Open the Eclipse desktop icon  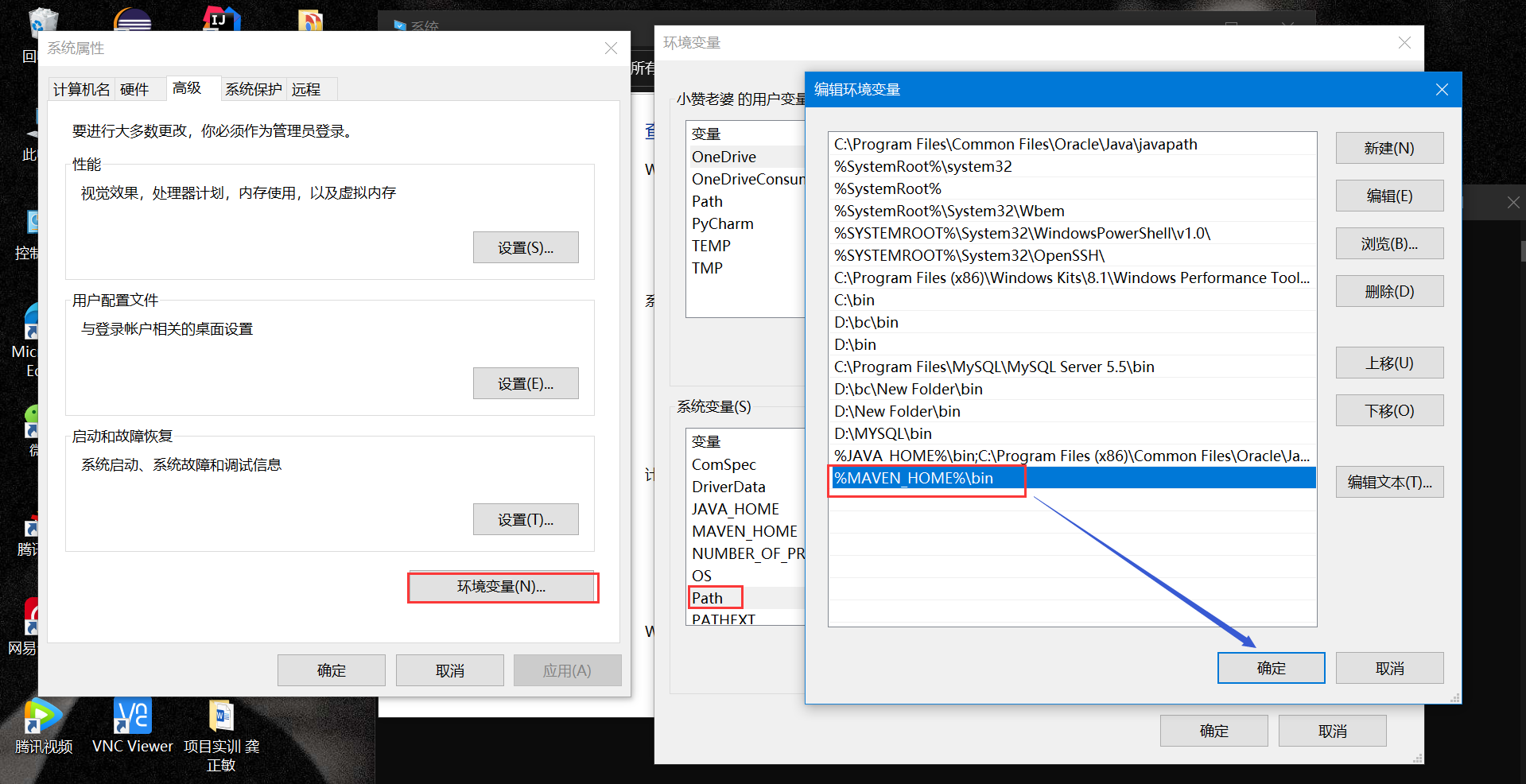point(133,19)
